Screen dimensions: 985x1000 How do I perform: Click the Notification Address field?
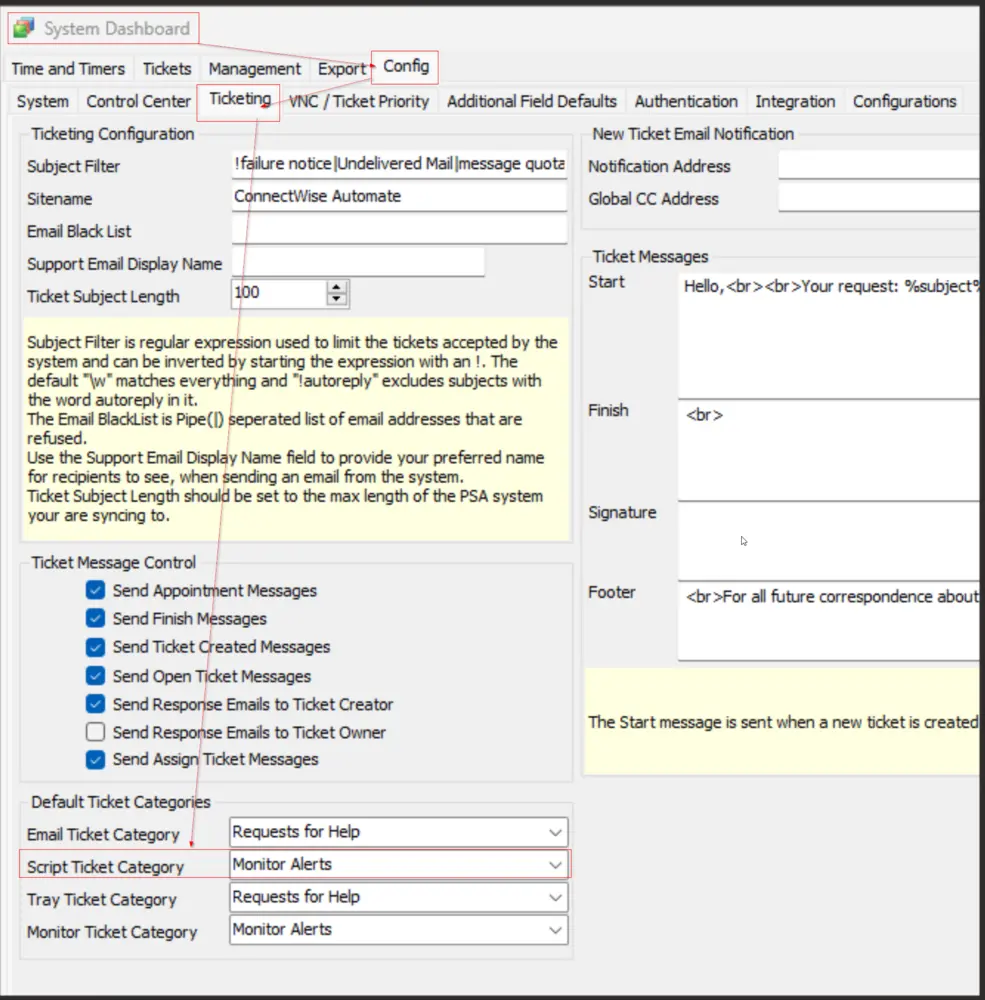878,165
